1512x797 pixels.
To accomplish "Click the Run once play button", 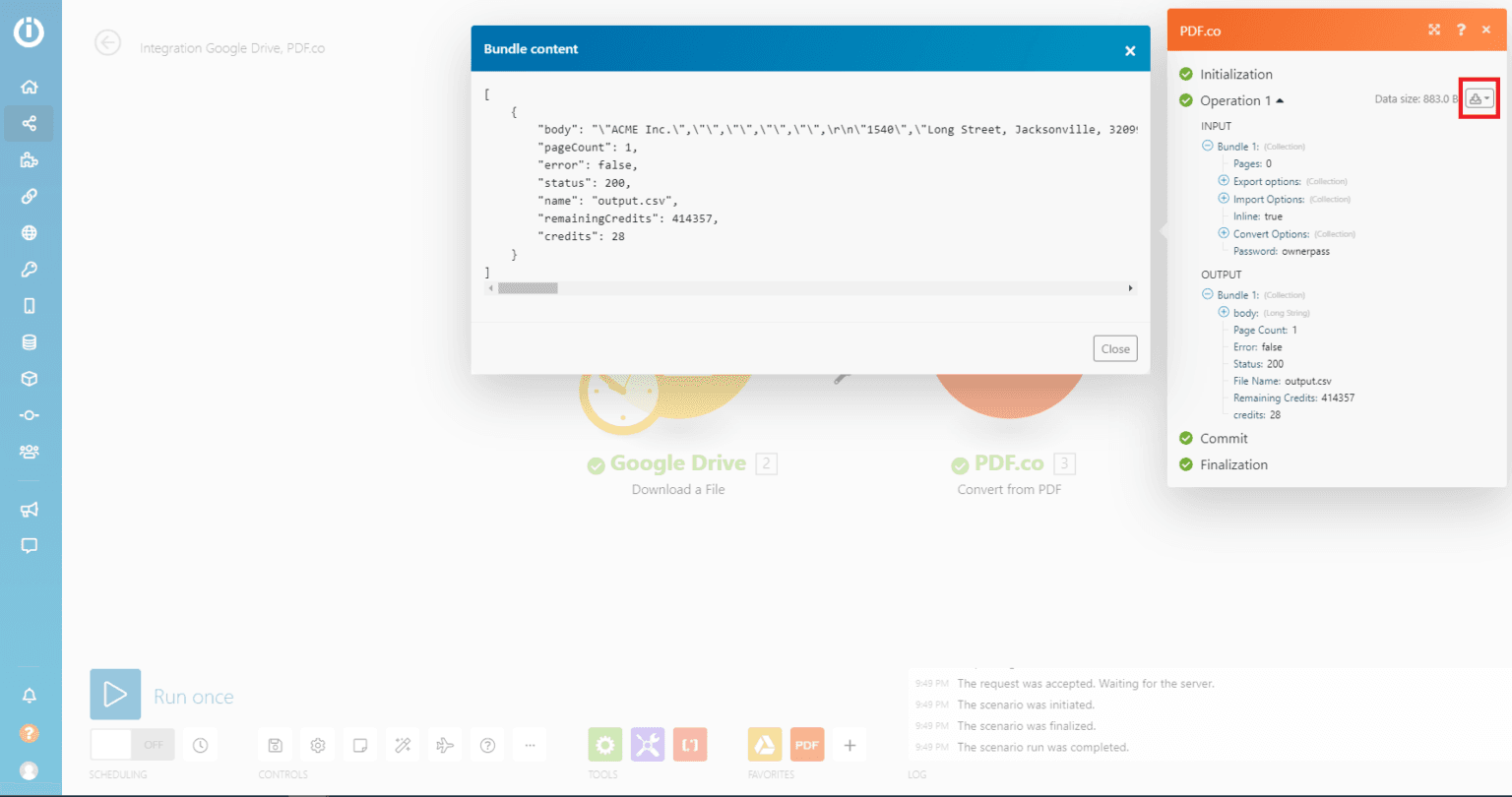I will [x=115, y=695].
